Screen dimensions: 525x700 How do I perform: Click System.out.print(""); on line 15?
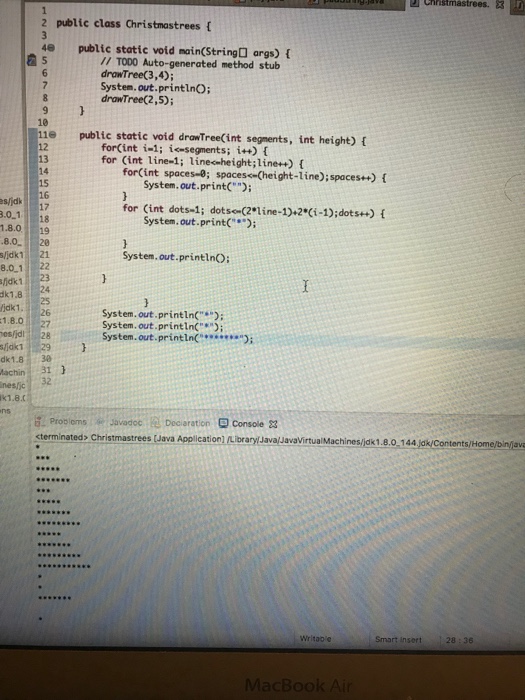point(197,186)
